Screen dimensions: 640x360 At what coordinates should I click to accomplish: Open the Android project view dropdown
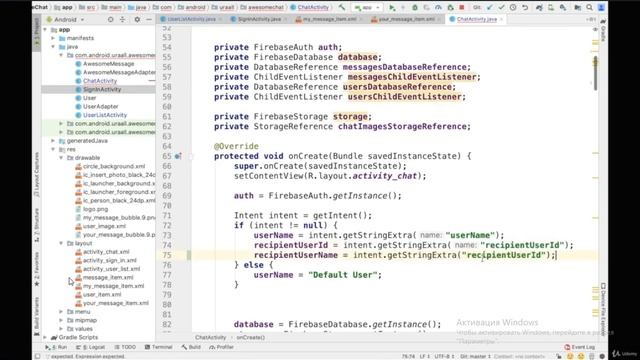coord(65,19)
